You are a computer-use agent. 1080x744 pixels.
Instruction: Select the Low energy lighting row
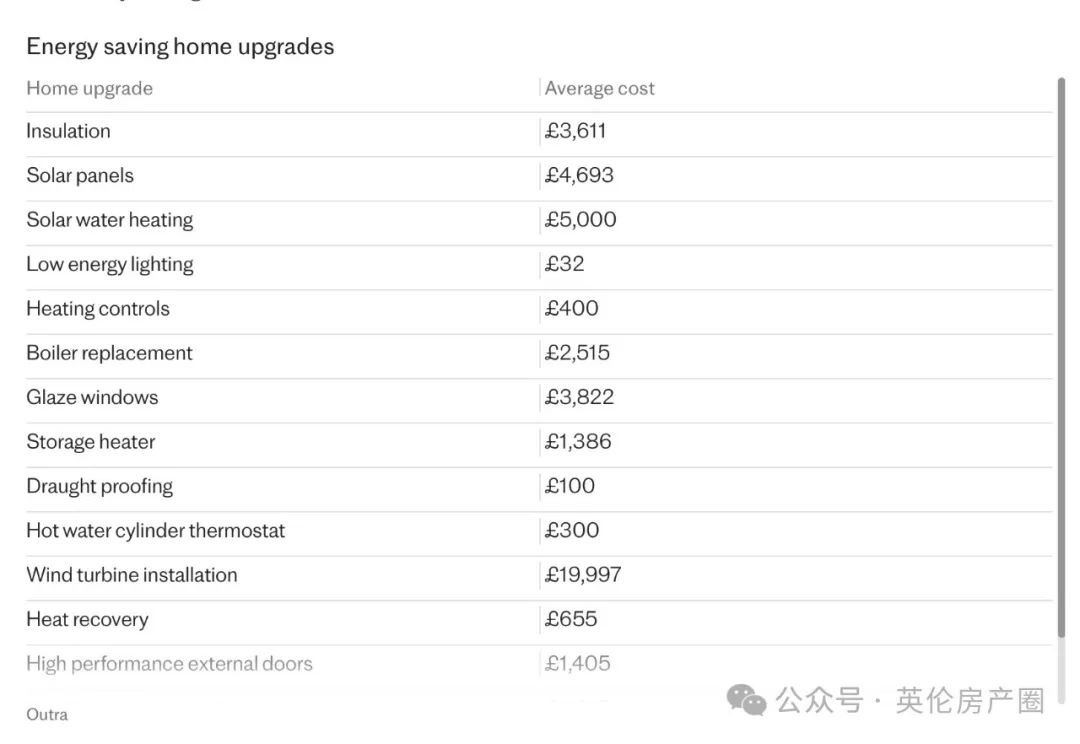click(x=539, y=265)
